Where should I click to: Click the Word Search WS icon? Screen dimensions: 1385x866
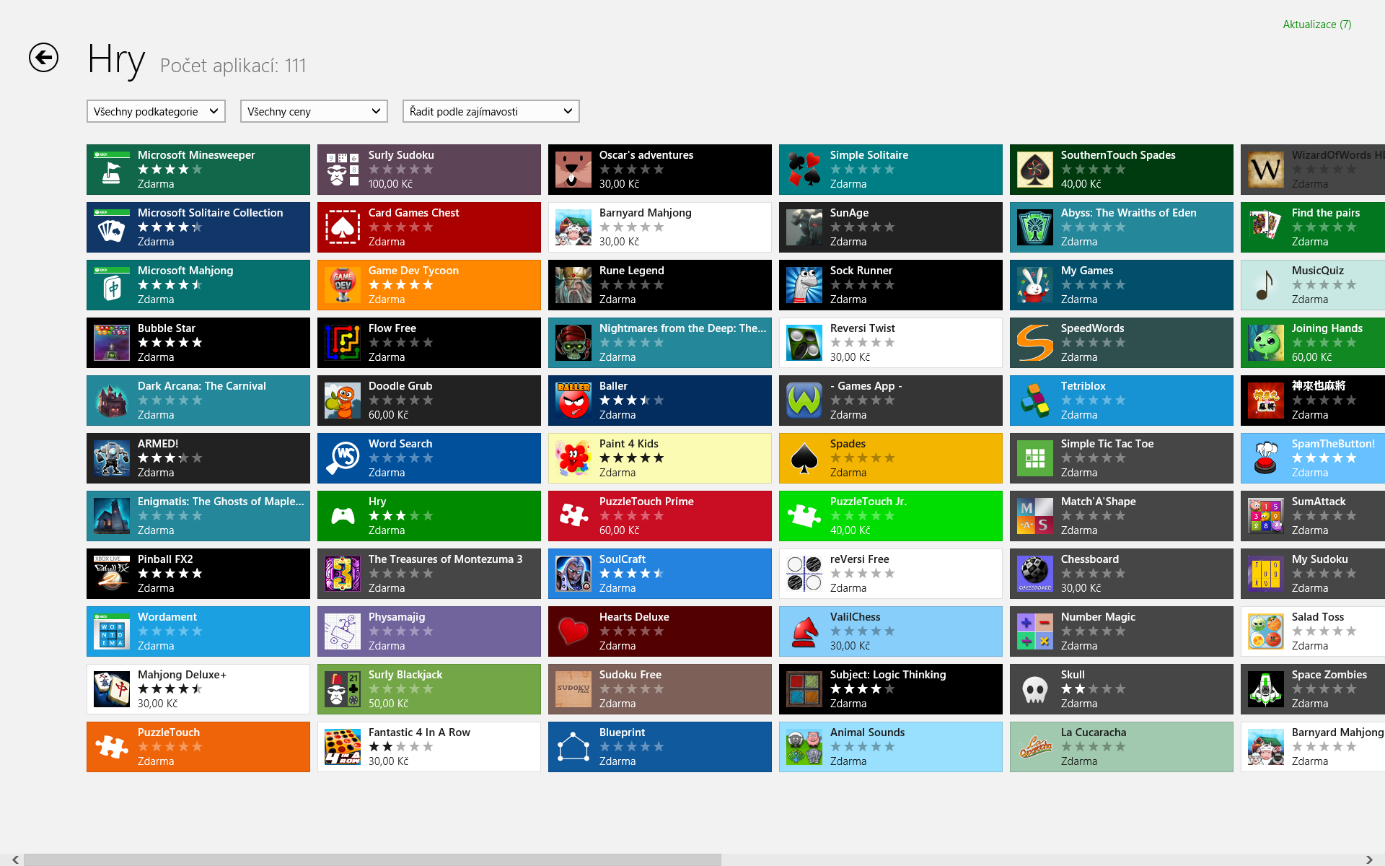343,459
